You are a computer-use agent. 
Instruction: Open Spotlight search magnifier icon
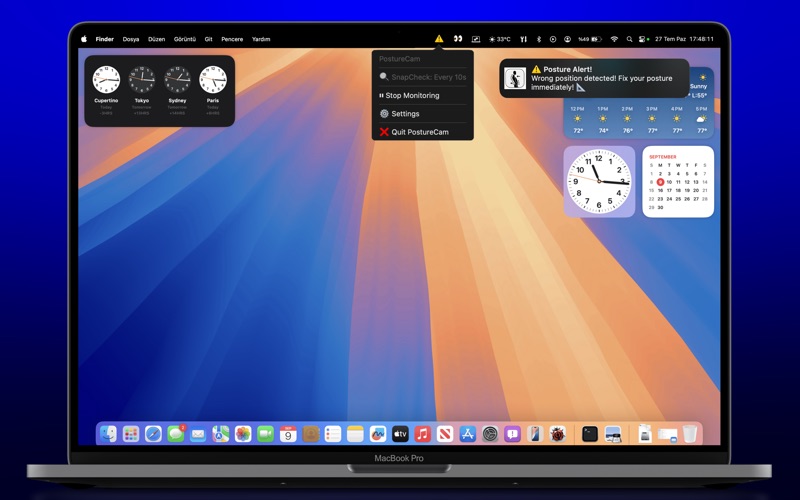(629, 39)
